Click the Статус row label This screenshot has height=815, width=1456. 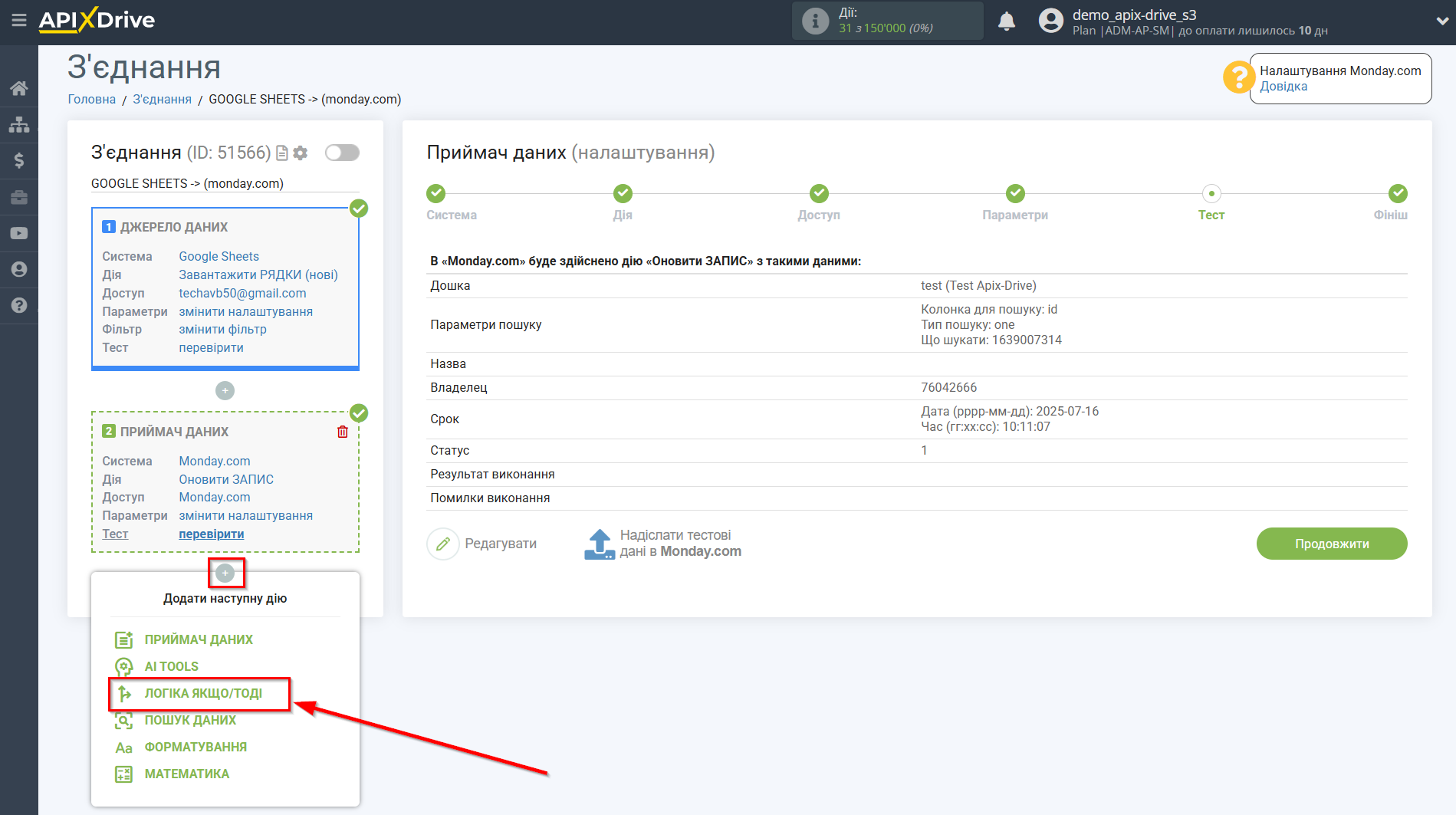(449, 450)
